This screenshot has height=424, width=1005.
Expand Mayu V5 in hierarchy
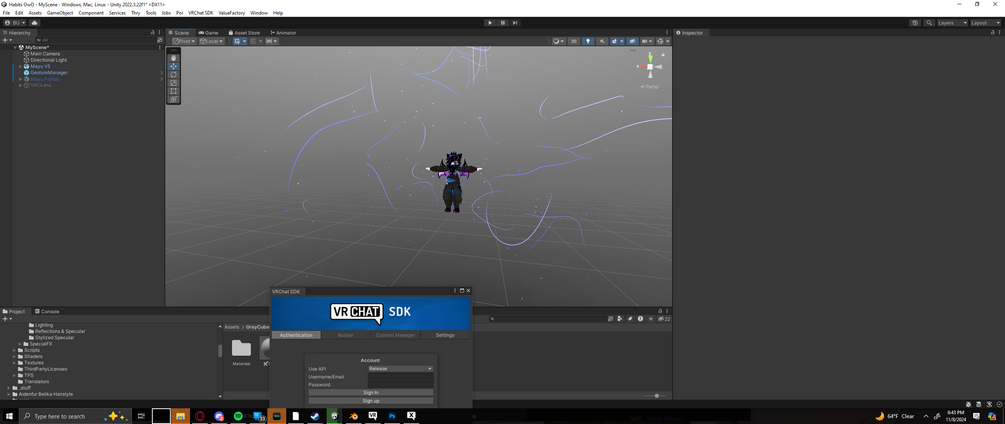21,66
